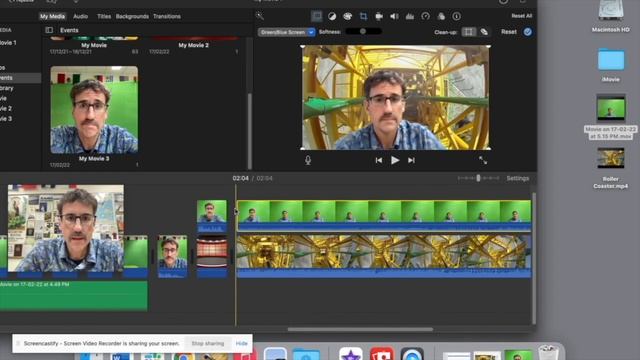This screenshot has height=360, width=640.
Task: Open the Trash in the Dock
Action: (547, 353)
